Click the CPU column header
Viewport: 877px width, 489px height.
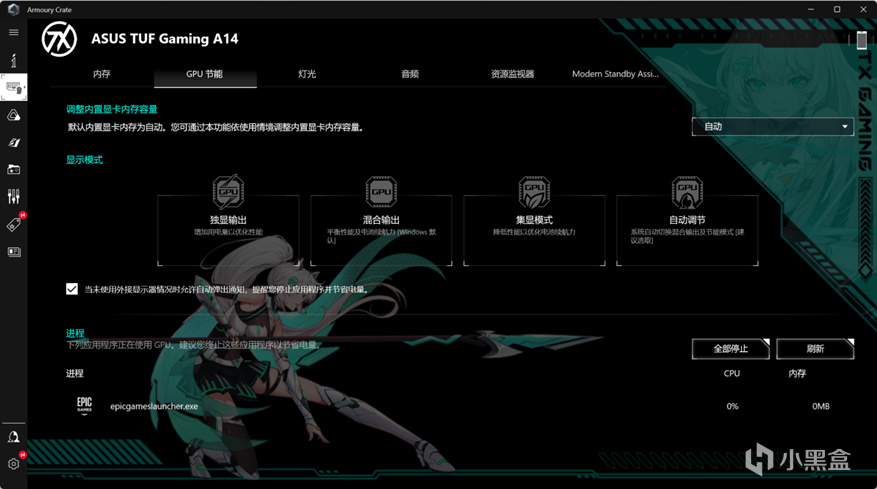[x=732, y=373]
